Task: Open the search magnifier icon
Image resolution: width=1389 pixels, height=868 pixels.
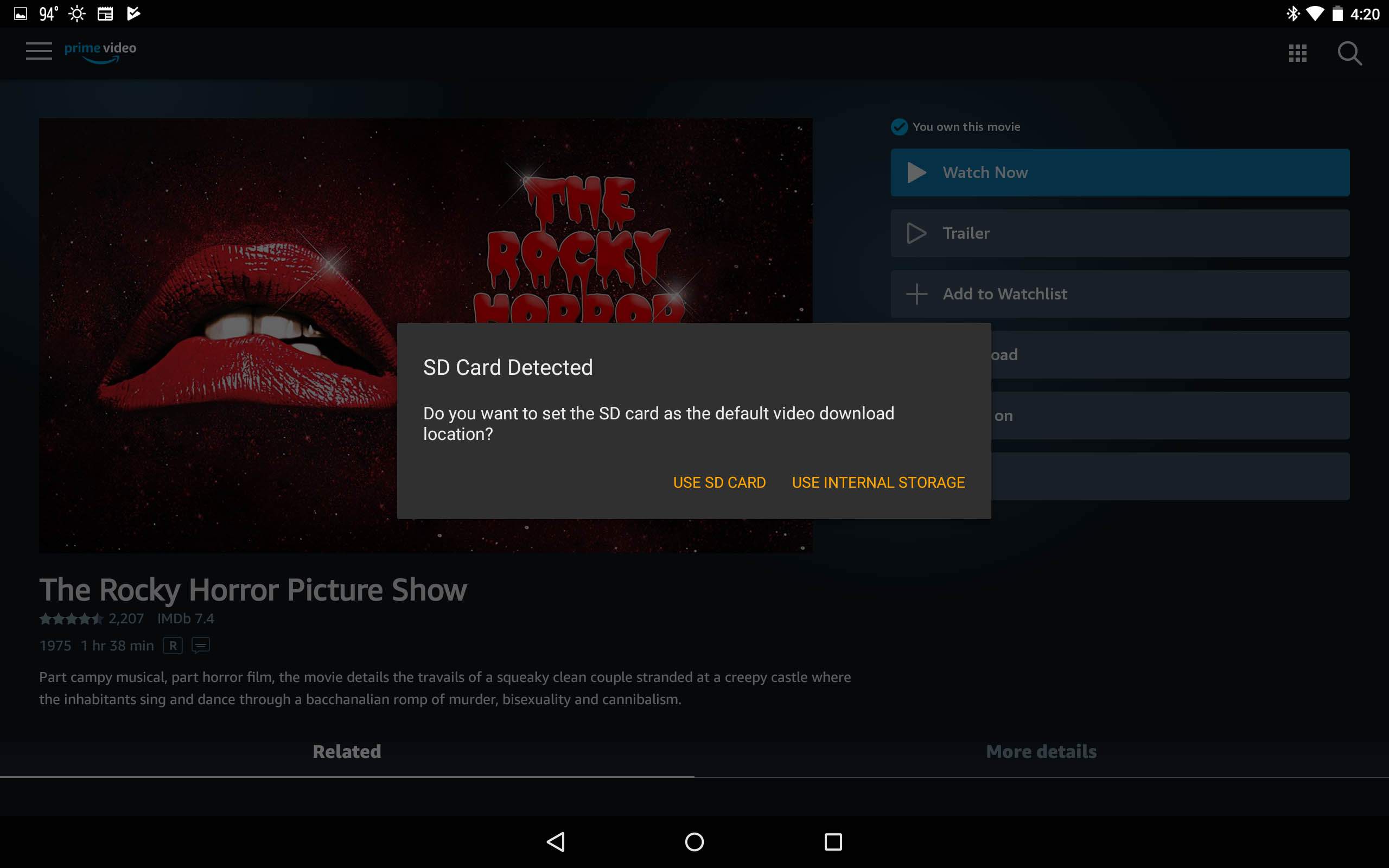Action: tap(1349, 53)
